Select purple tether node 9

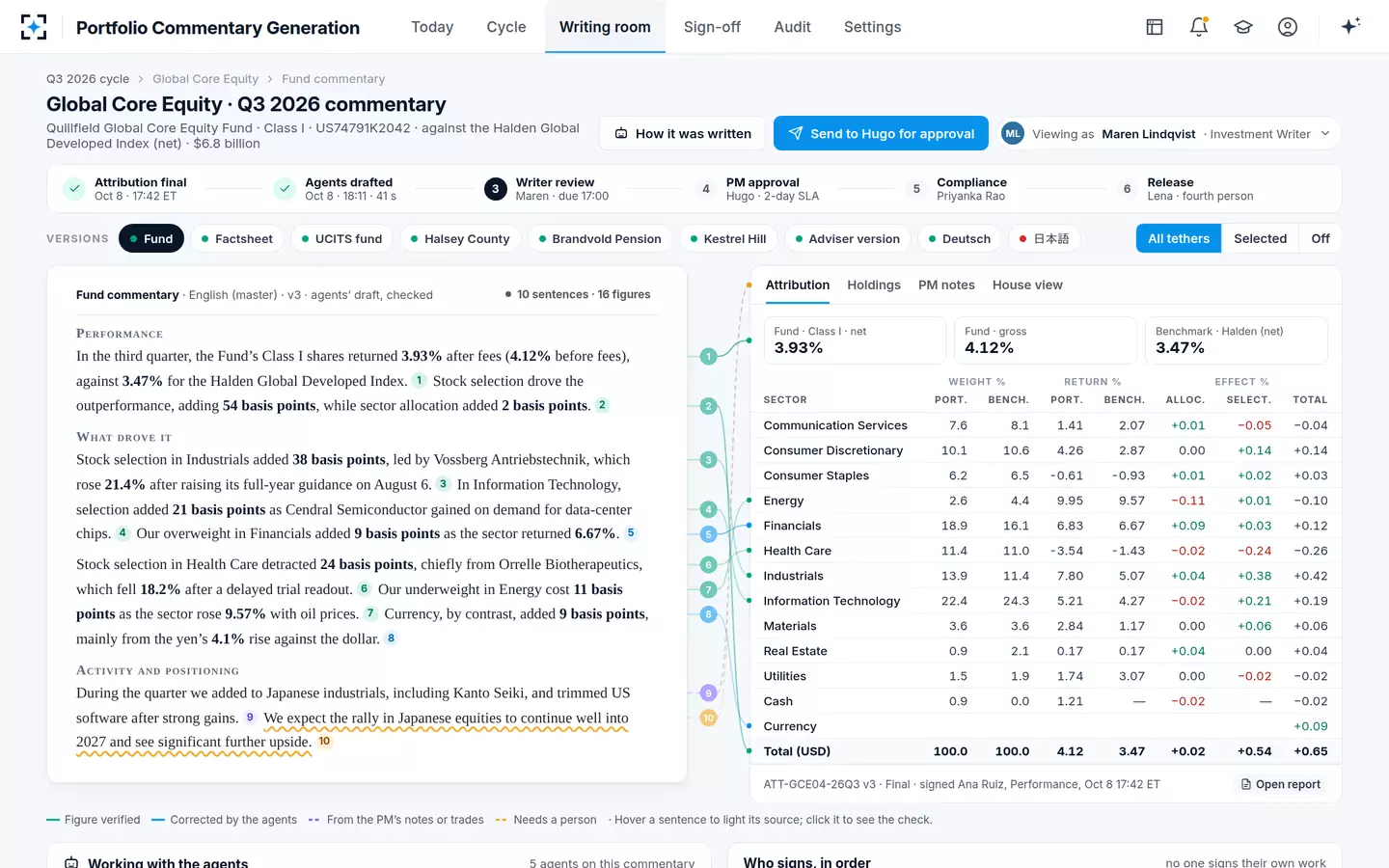(708, 692)
